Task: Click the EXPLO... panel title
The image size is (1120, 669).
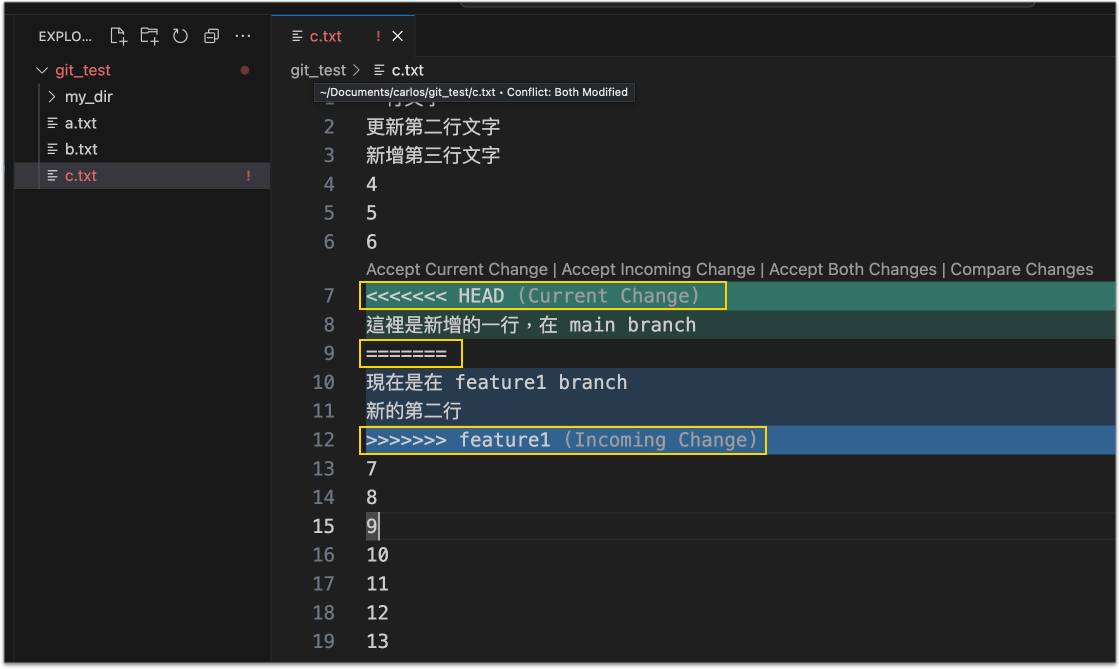Action: click(x=65, y=36)
